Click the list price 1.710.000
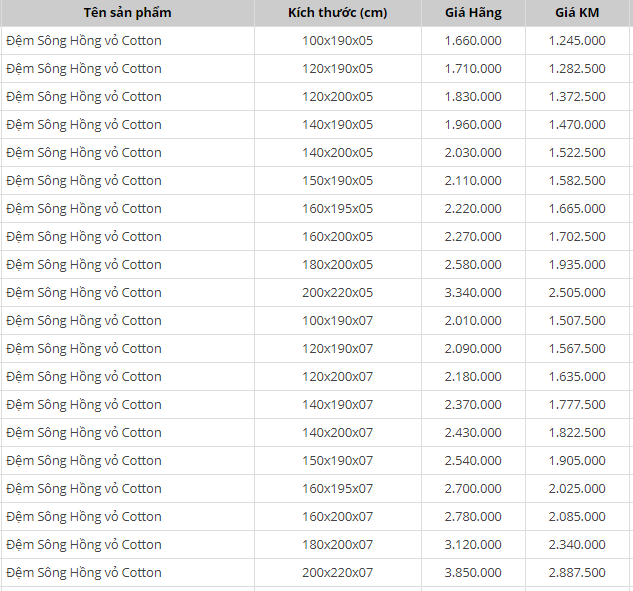 (474, 69)
